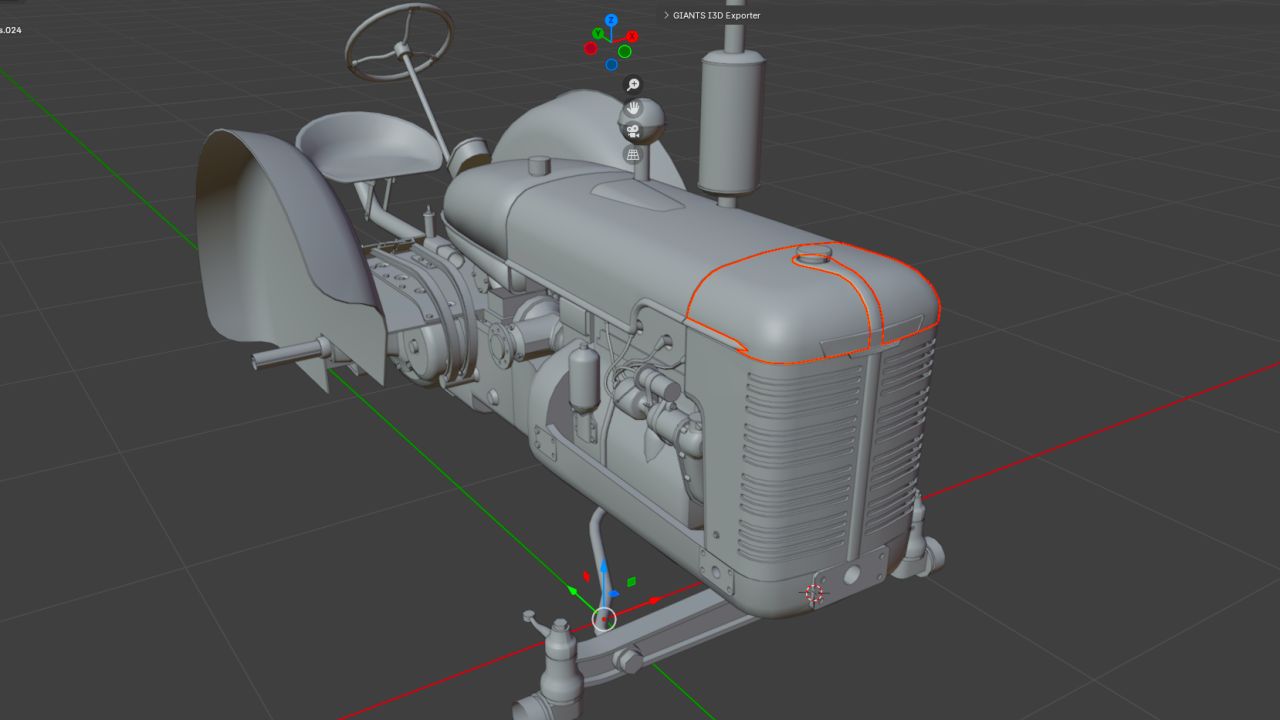Image resolution: width=1280 pixels, height=720 pixels.
Task: Click the red X axis gizmo handle
Action: click(x=632, y=37)
